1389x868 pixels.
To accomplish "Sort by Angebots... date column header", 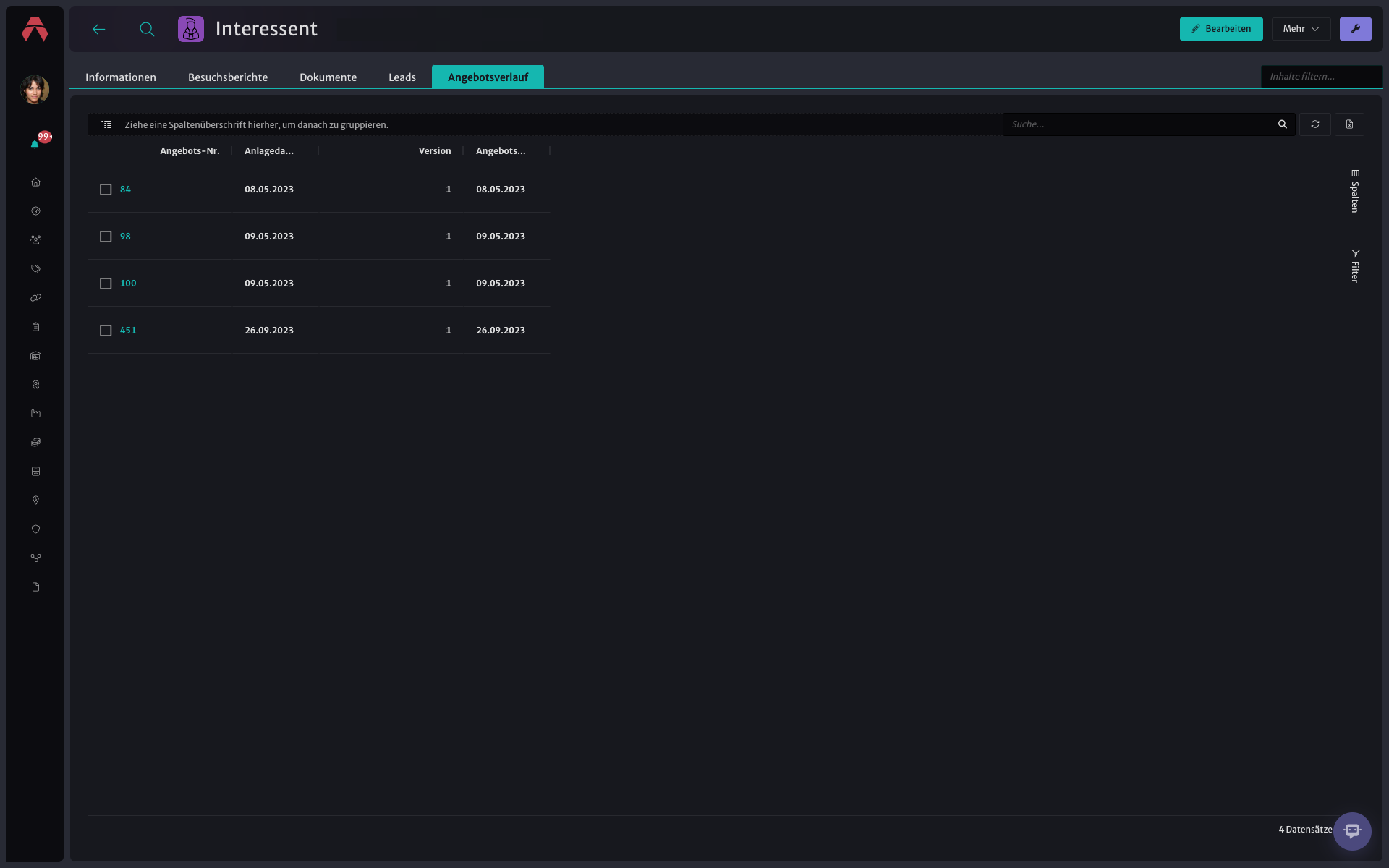I will pyautogui.click(x=501, y=151).
